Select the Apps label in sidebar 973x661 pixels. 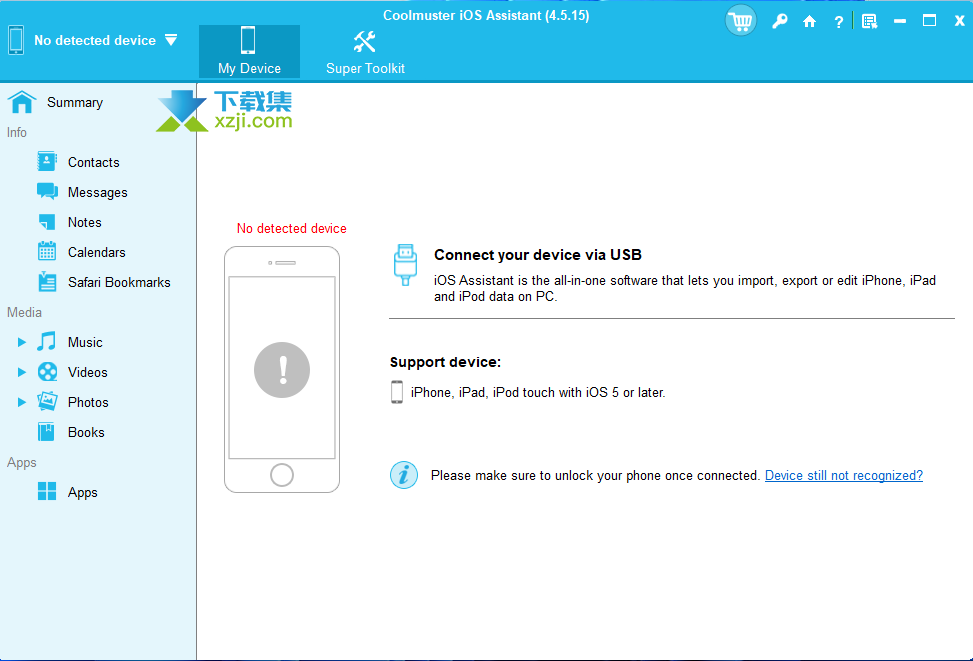pos(83,493)
